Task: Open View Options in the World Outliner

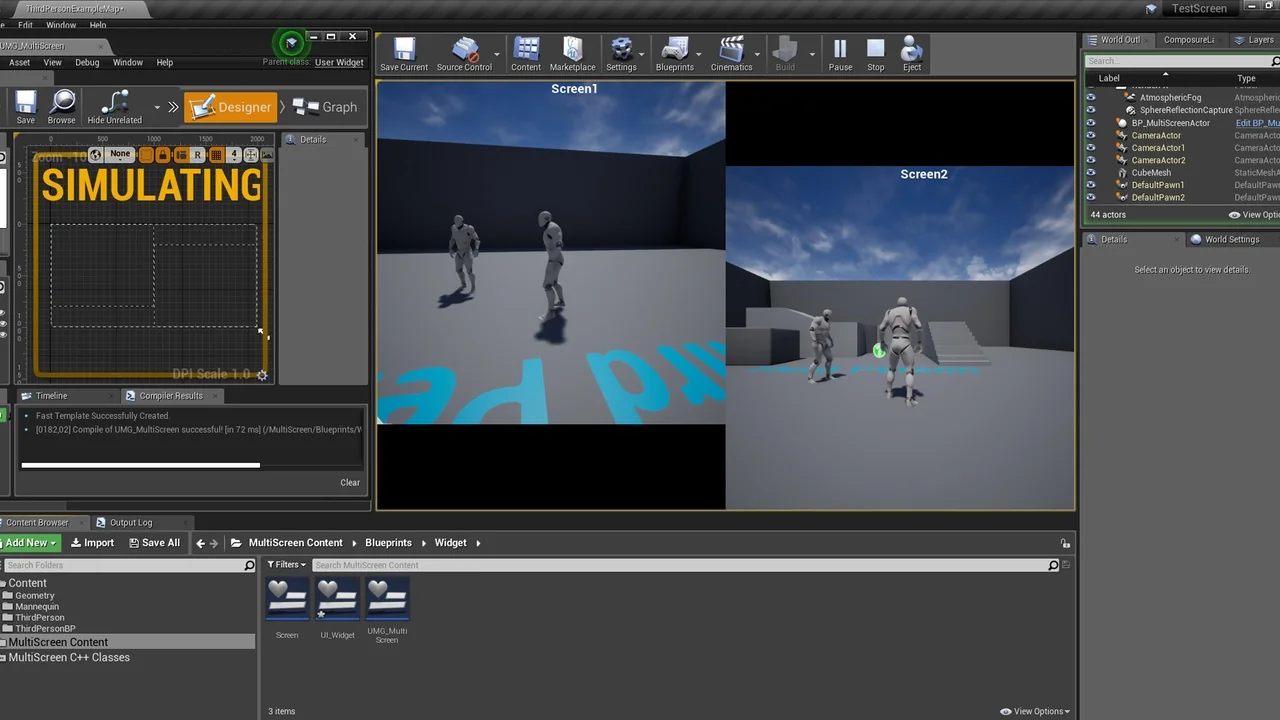Action: click(x=1255, y=214)
